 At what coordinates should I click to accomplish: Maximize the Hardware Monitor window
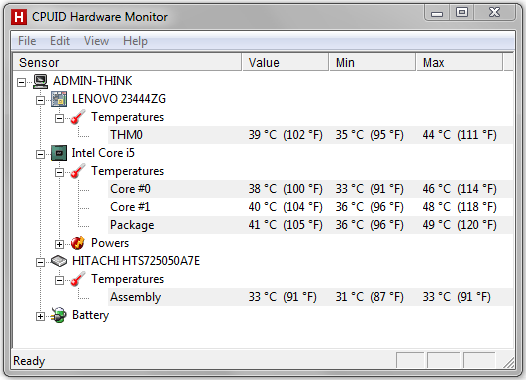462,13
